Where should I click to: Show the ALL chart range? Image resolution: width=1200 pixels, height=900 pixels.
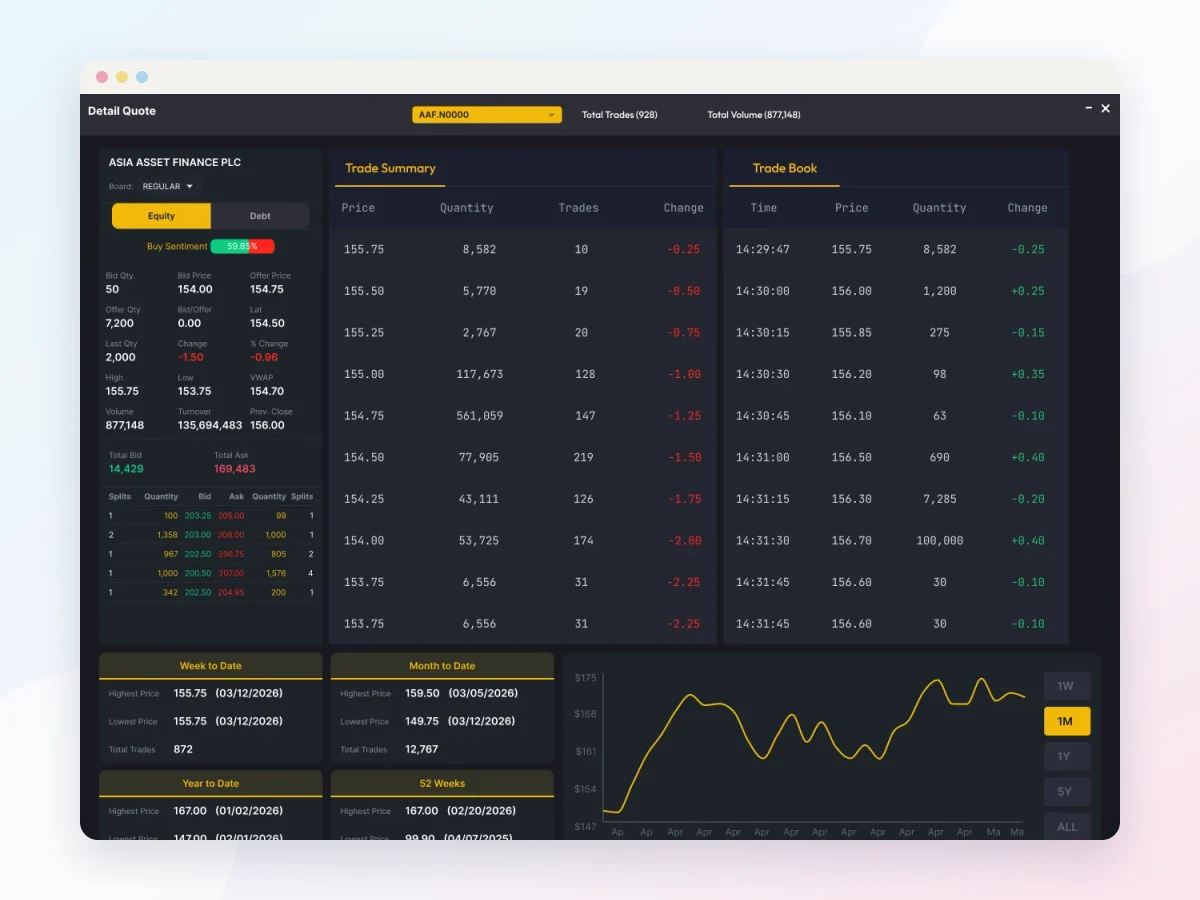pos(1066,826)
